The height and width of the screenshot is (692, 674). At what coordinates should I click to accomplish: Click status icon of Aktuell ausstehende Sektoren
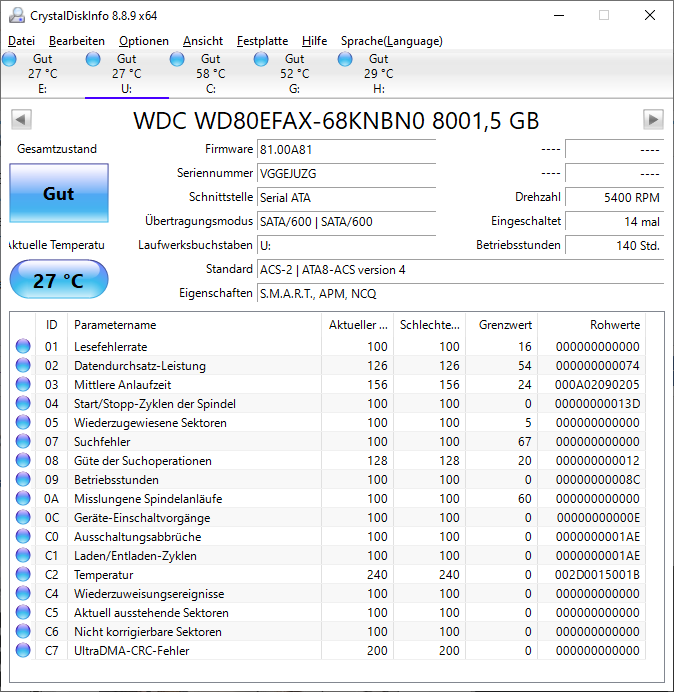(23, 612)
